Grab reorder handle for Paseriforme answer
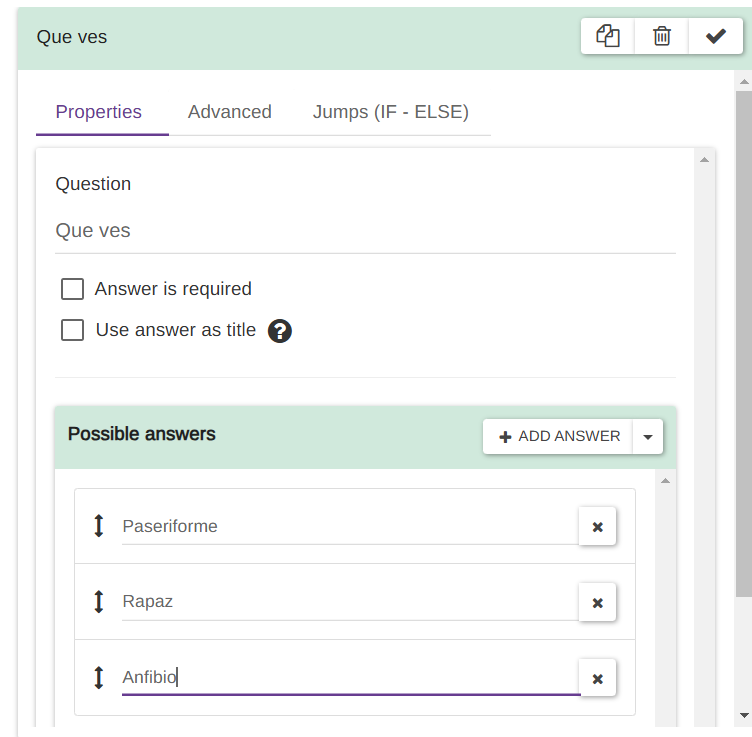752x737 pixels. click(98, 526)
